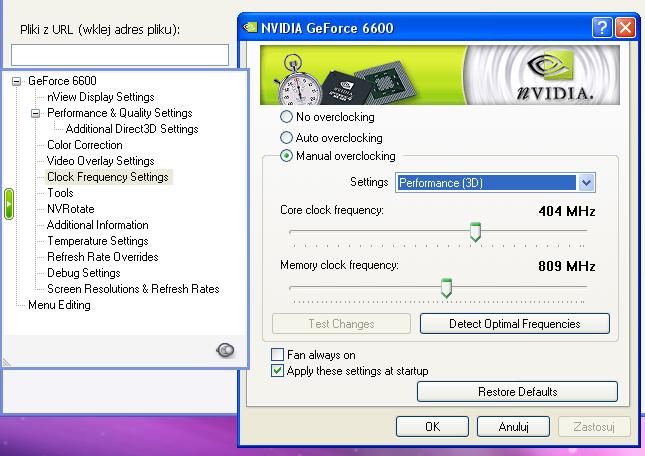The height and width of the screenshot is (456, 645).
Task: Select No overclocking radio button
Action: [x=286, y=117]
